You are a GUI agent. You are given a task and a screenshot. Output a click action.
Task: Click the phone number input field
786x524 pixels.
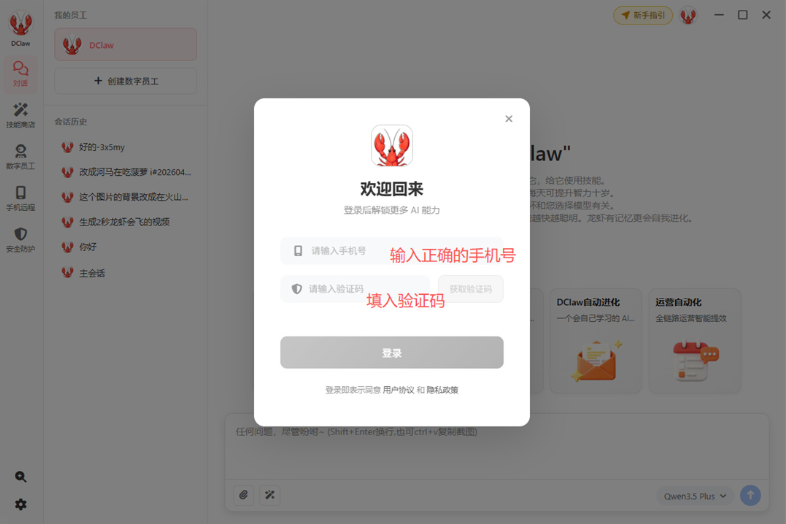(x=391, y=251)
